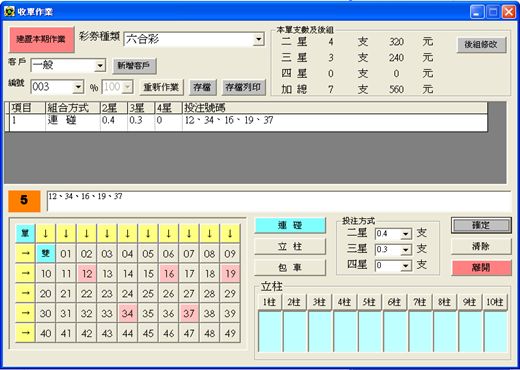The height and width of the screenshot is (370, 520).
Task: Open the 客戶 一般 dropdown
Action: (100, 65)
